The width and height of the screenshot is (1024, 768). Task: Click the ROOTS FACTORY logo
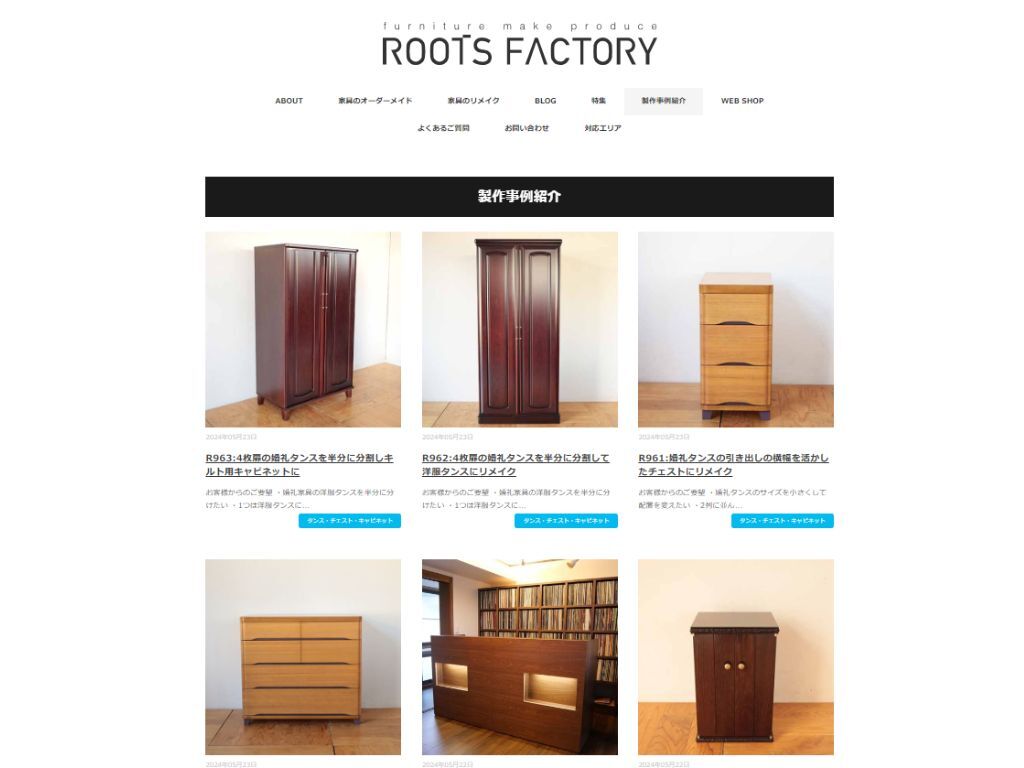click(x=519, y=44)
